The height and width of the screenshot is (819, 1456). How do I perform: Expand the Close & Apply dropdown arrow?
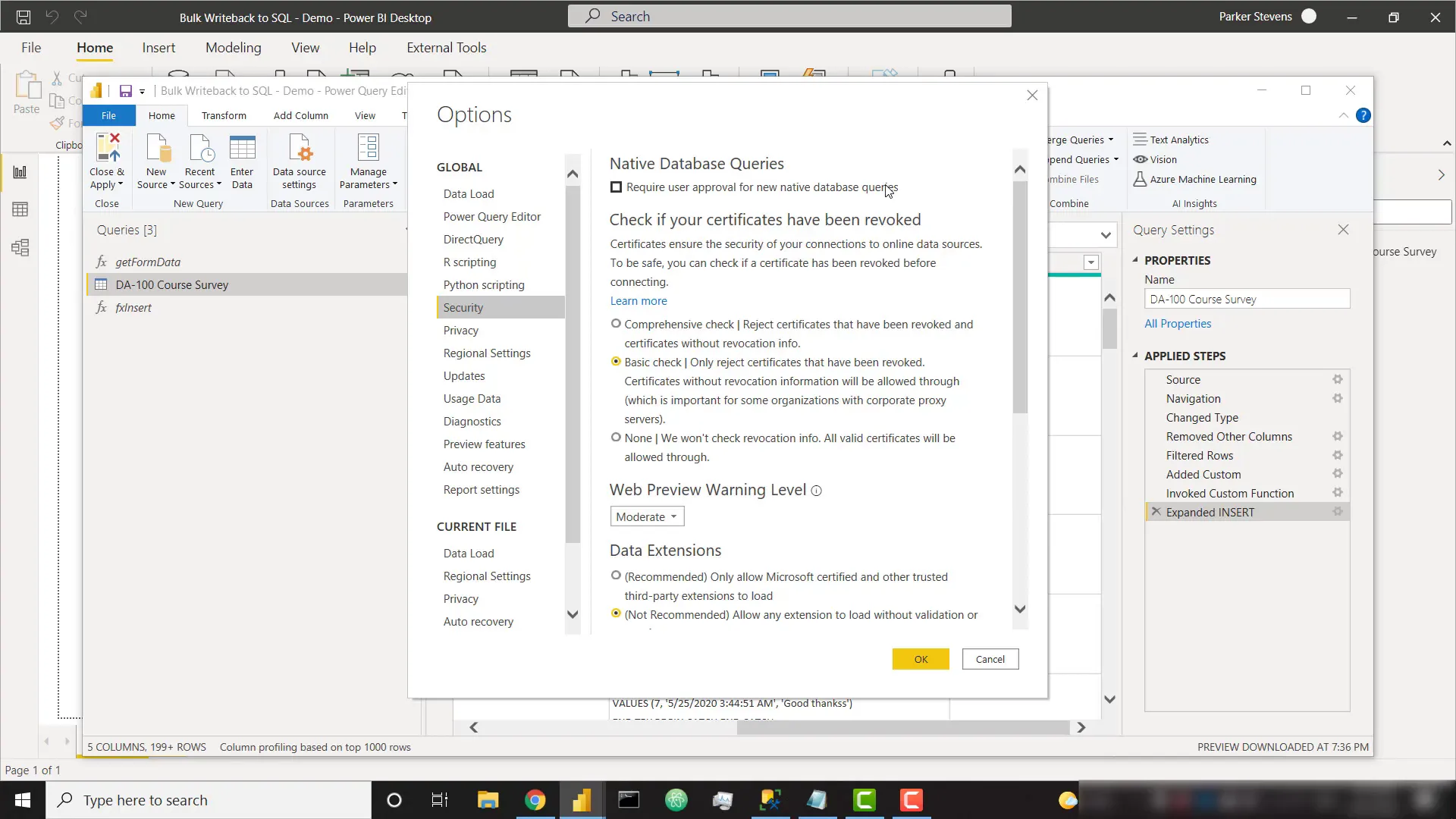(120, 184)
